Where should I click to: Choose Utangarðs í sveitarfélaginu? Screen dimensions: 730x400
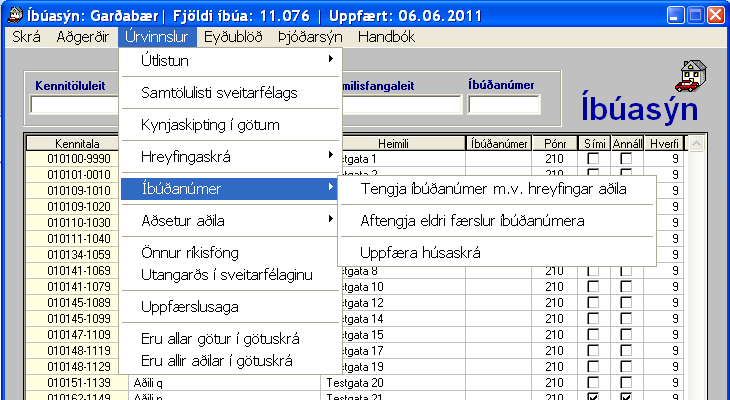coord(230,275)
